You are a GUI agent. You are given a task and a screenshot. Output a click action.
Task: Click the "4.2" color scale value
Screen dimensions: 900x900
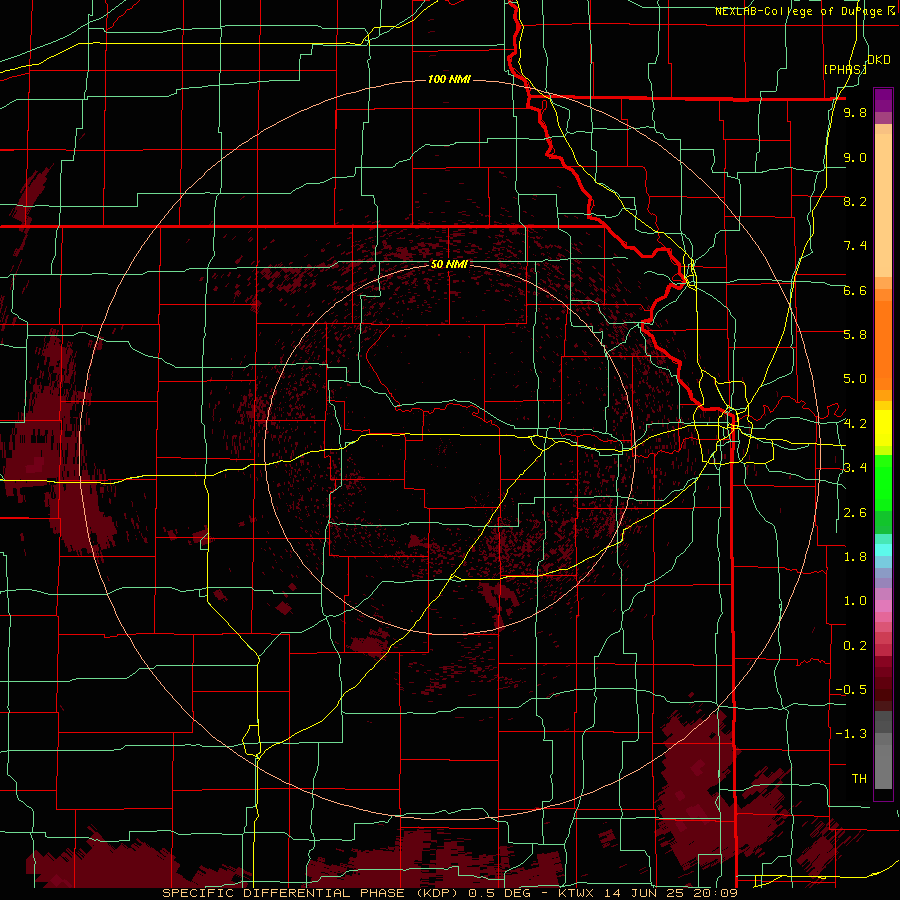(x=855, y=424)
